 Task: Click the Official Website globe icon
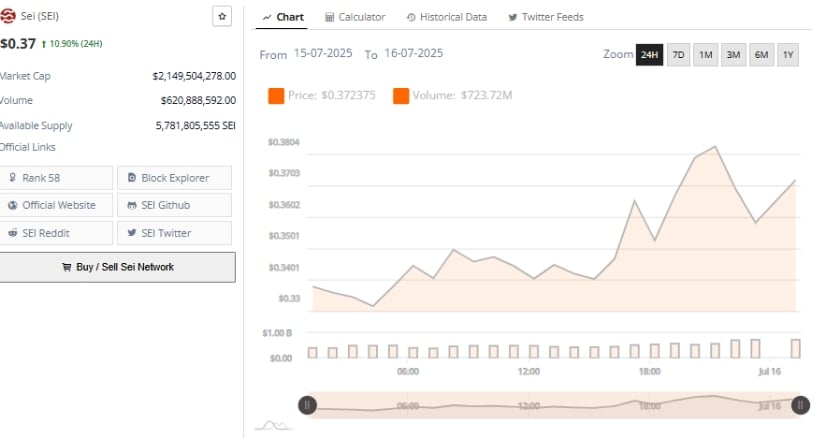click(13, 205)
